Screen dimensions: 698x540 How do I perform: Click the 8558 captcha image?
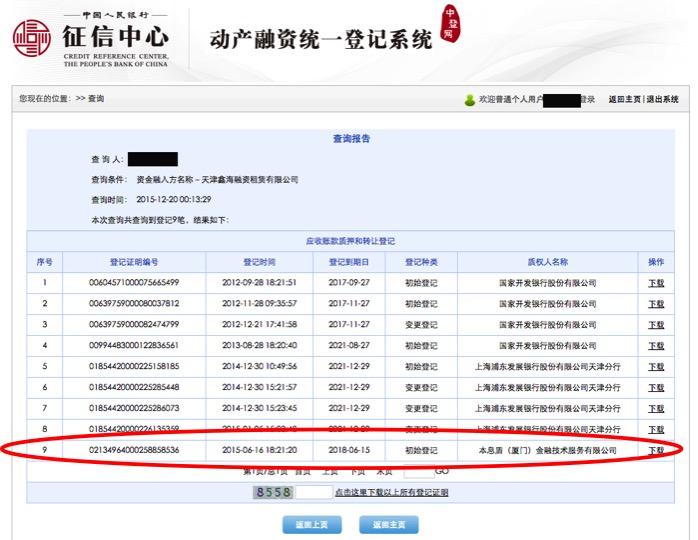tap(273, 492)
